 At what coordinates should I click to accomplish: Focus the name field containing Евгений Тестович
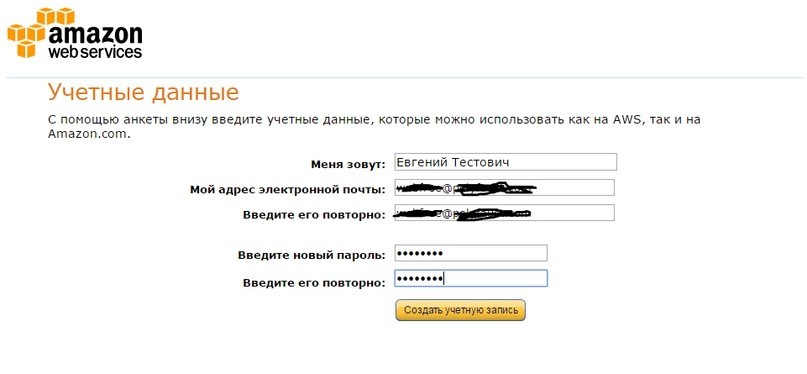[x=505, y=162]
